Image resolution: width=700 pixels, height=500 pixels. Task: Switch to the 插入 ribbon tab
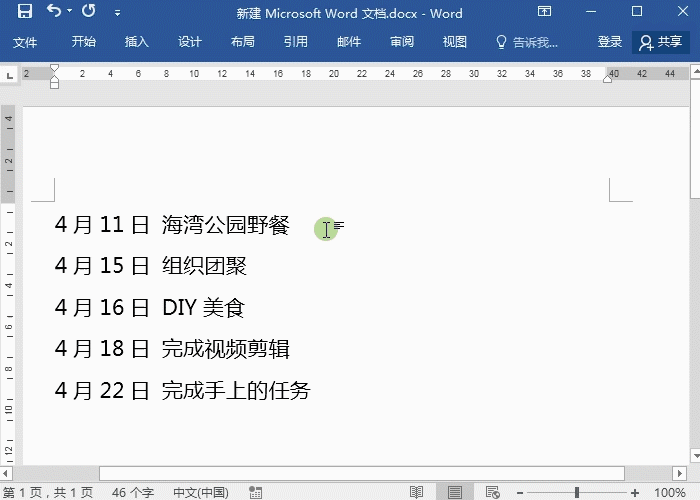137,42
